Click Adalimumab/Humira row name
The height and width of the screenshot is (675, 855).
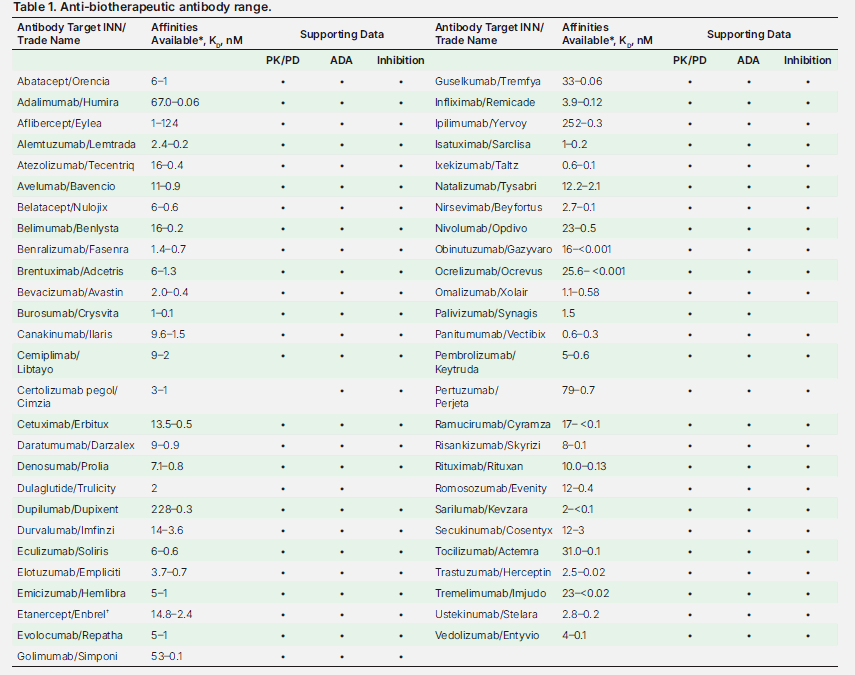68,102
